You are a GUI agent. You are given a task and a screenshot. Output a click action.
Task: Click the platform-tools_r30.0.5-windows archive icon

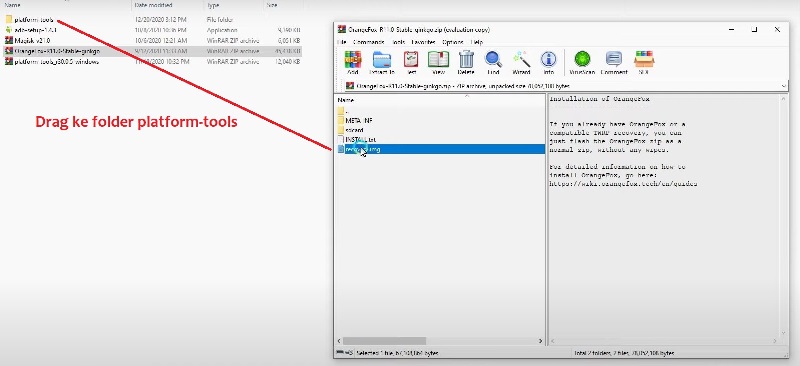(9, 62)
